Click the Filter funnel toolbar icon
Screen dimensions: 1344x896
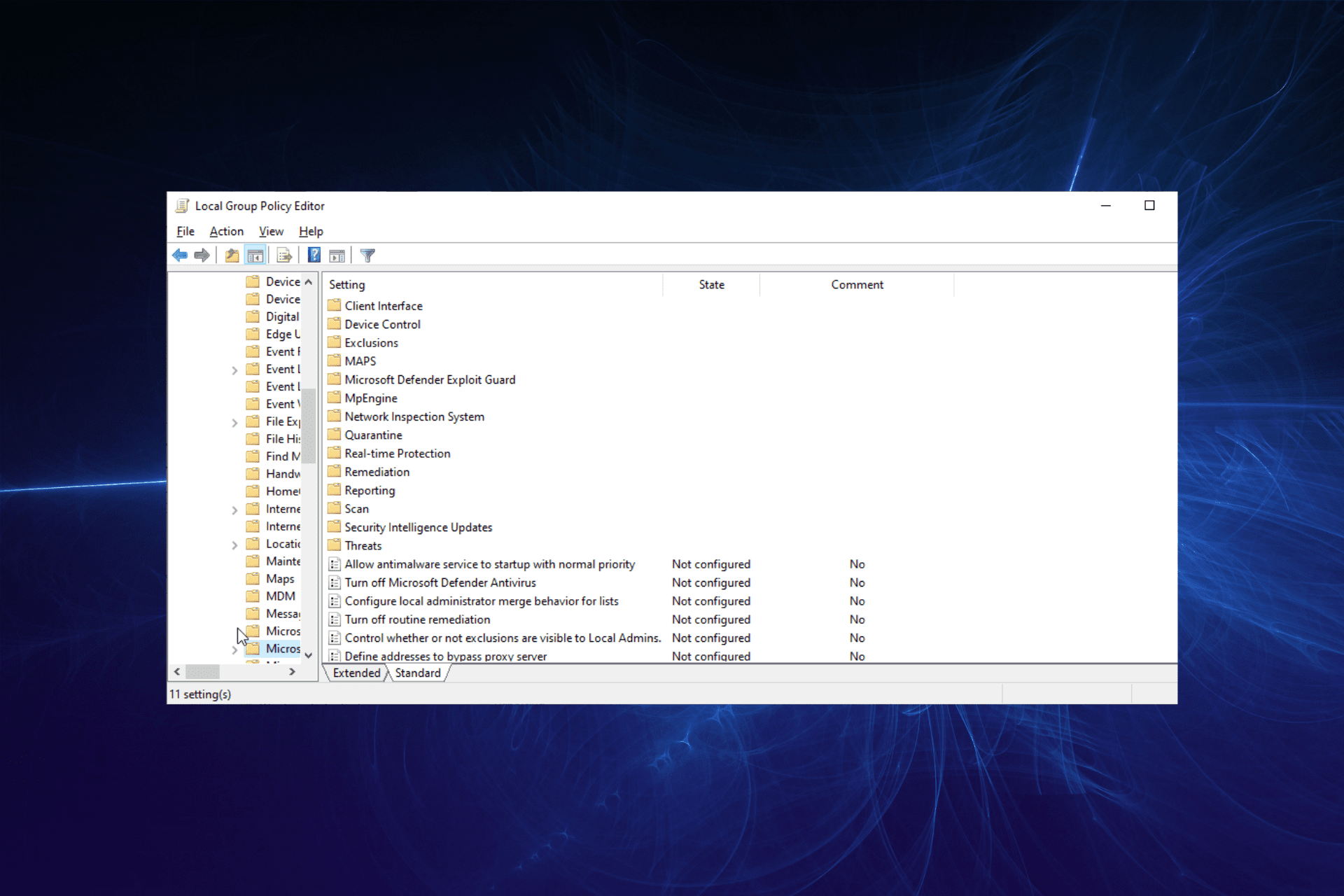pos(367,255)
